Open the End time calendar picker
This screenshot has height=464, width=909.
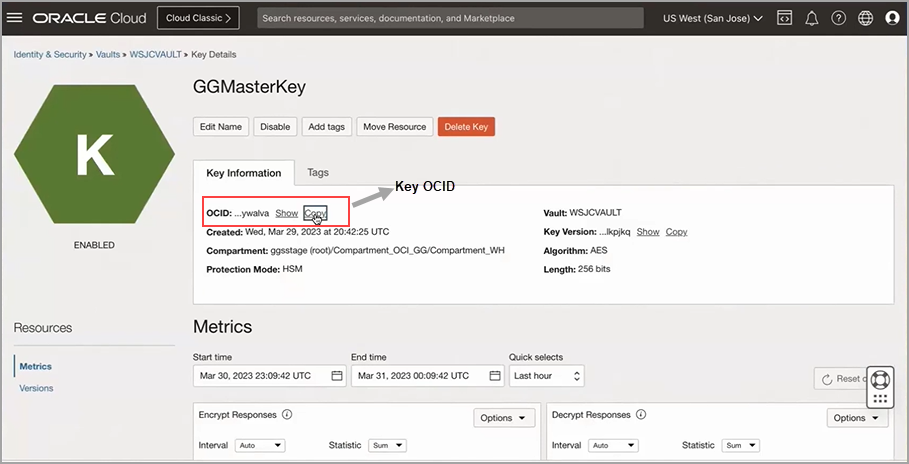click(x=495, y=376)
